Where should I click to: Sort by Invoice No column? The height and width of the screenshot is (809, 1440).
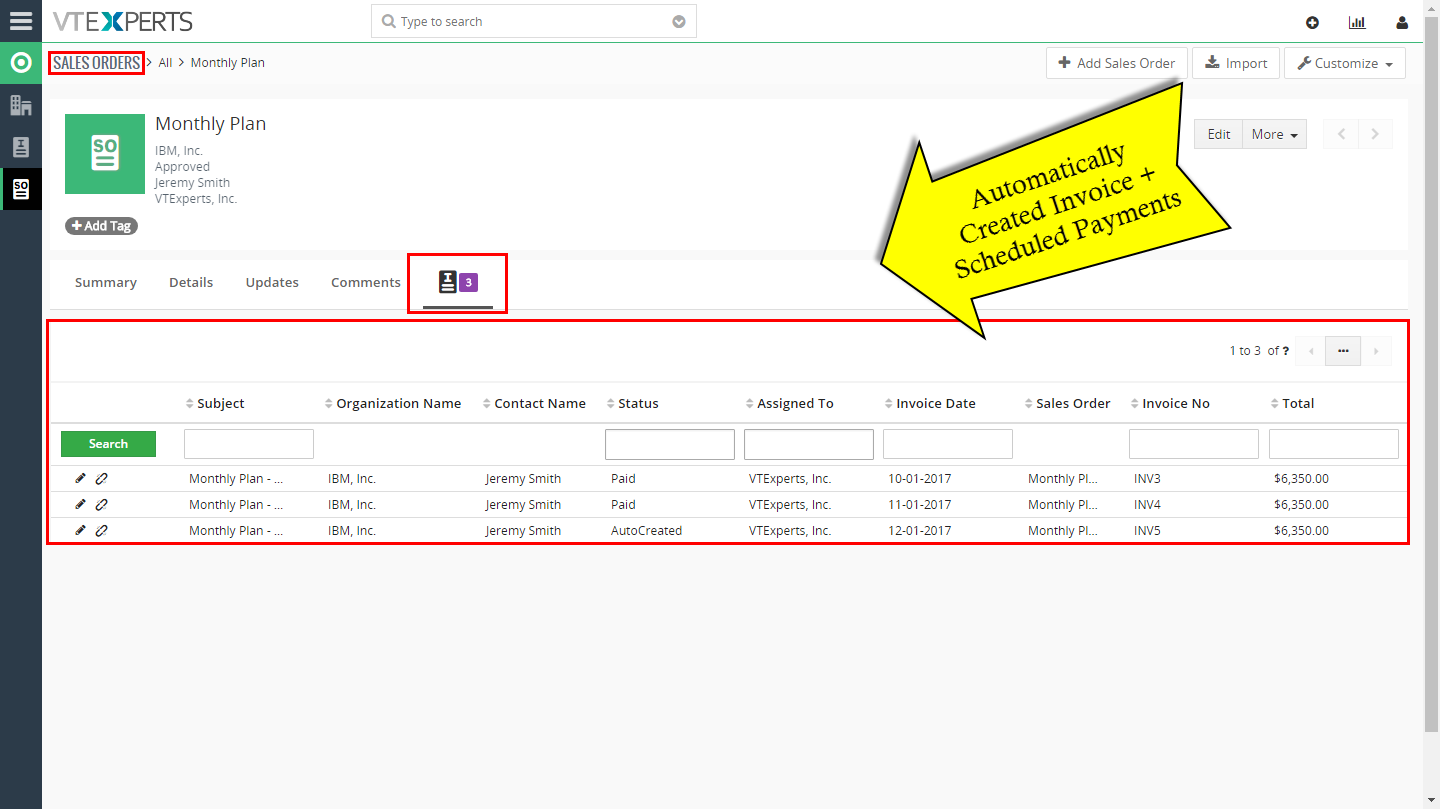(1170, 403)
